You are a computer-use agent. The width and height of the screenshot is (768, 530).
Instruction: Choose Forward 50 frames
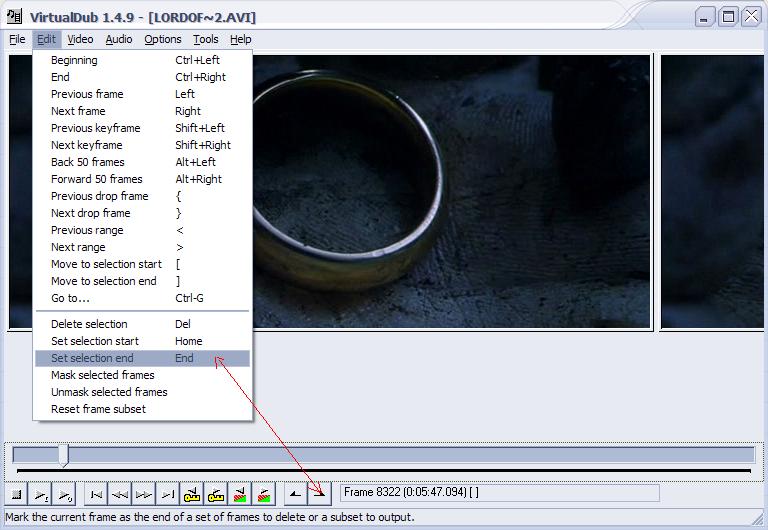click(143, 179)
